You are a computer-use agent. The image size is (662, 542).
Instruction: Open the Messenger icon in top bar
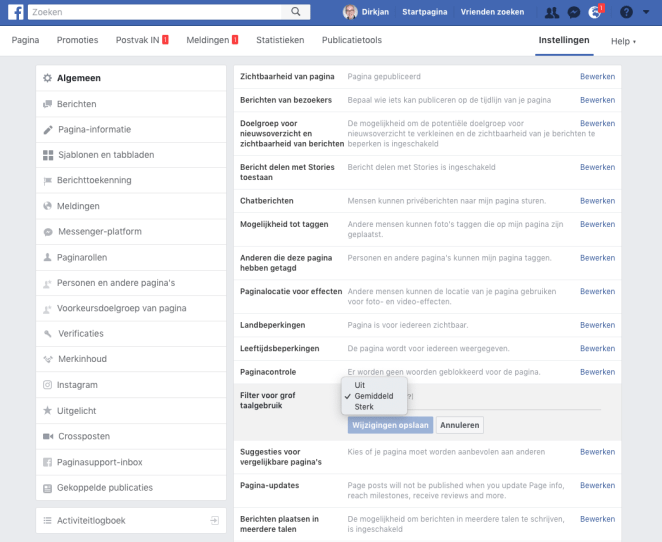point(574,12)
